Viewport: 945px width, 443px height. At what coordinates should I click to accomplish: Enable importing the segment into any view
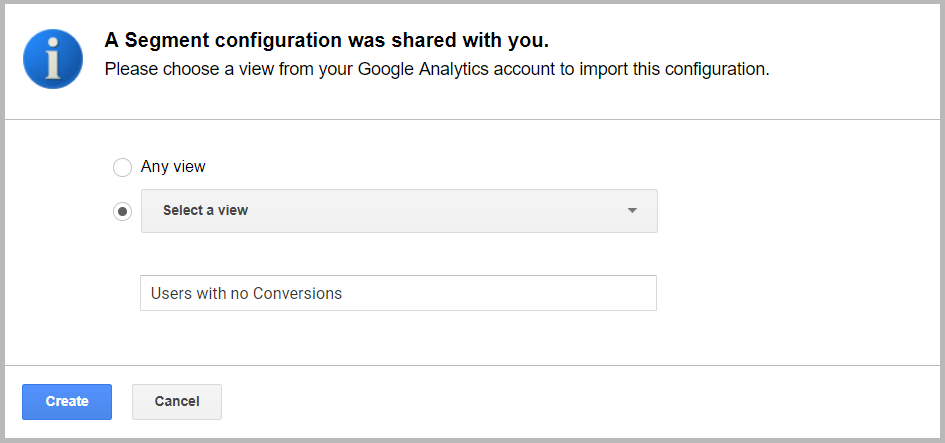point(122,168)
